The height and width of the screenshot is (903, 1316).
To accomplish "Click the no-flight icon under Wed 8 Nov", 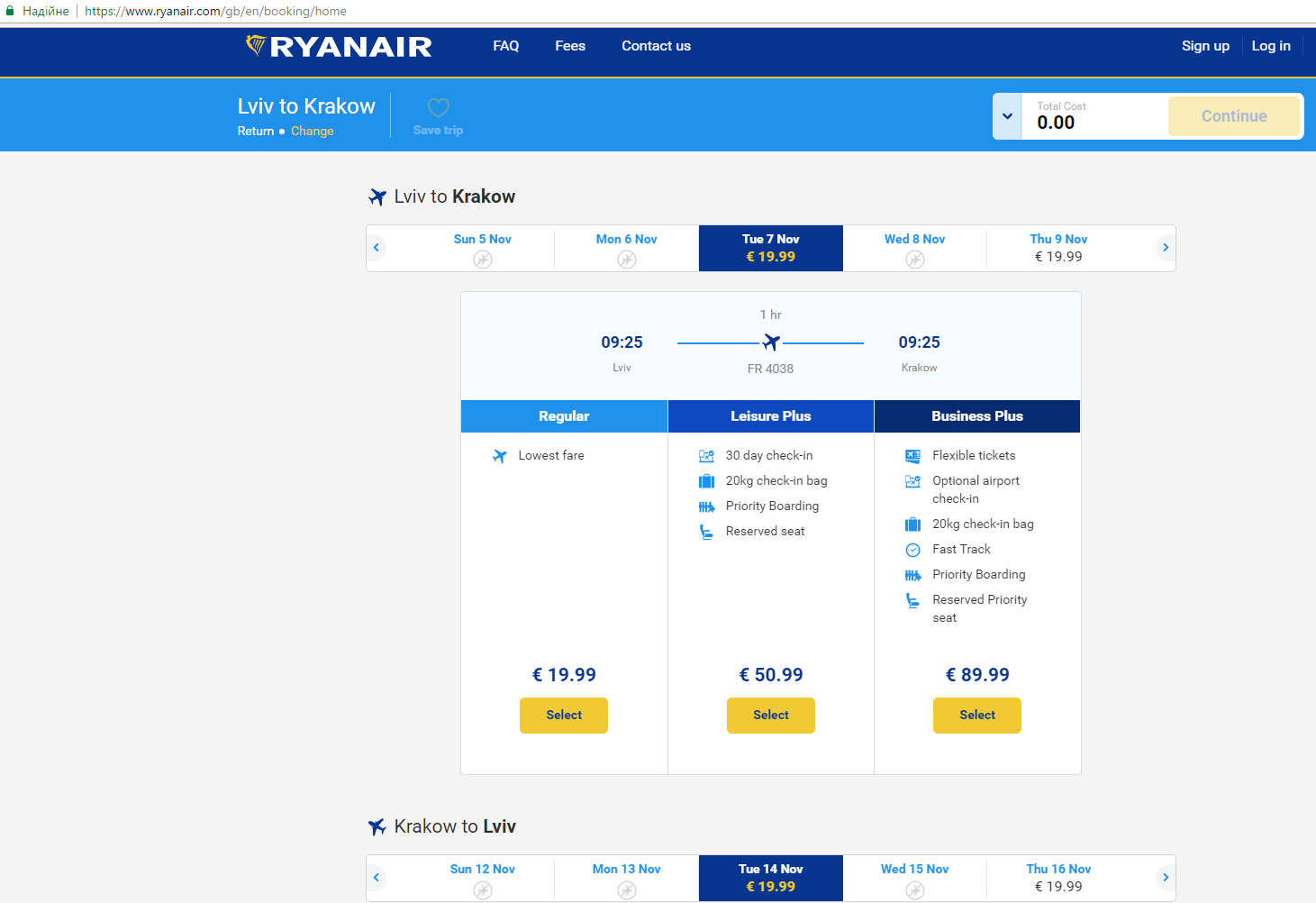I will 915,260.
